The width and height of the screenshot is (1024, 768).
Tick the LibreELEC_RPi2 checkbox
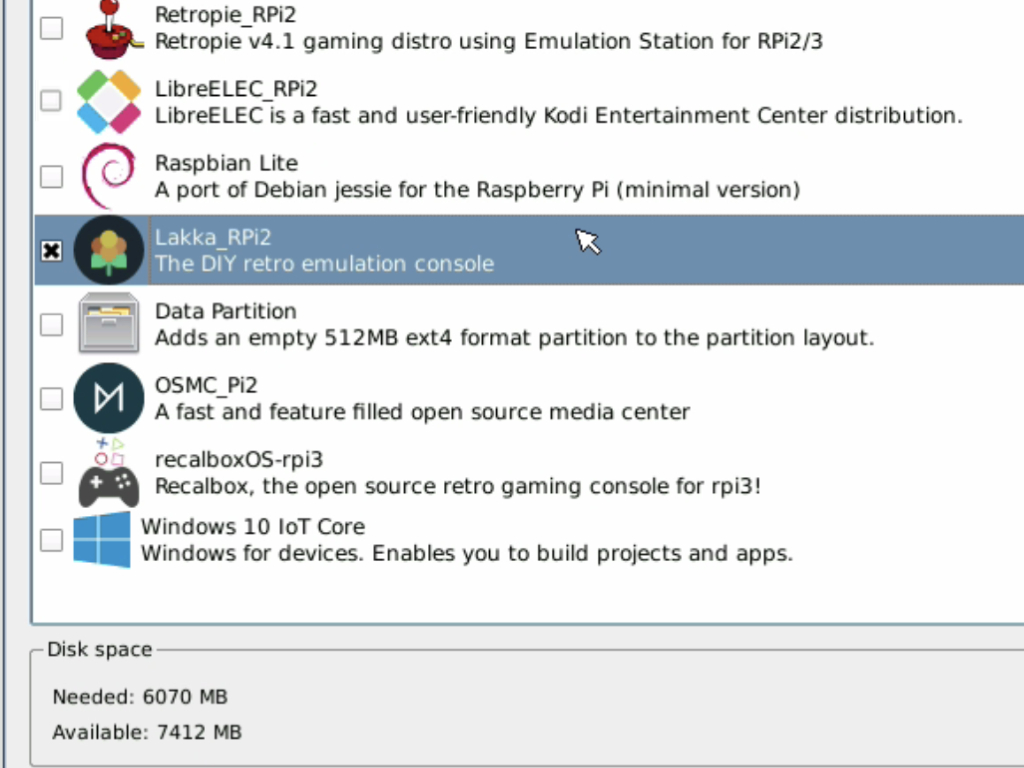[52, 101]
